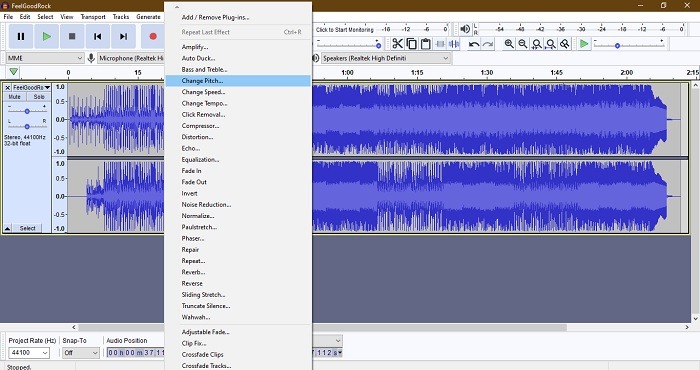The width and height of the screenshot is (700, 370).
Task: Adjust the play-at-speed slider
Action: (x=629, y=45)
